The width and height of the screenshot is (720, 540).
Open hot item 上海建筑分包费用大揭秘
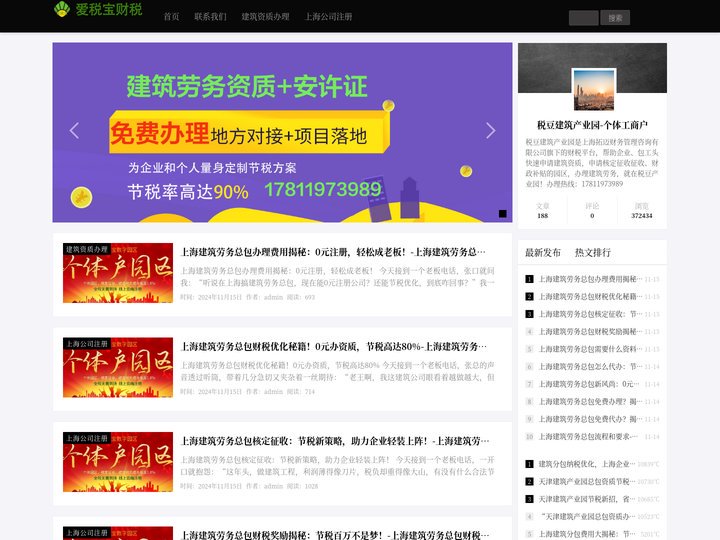(x=587, y=534)
